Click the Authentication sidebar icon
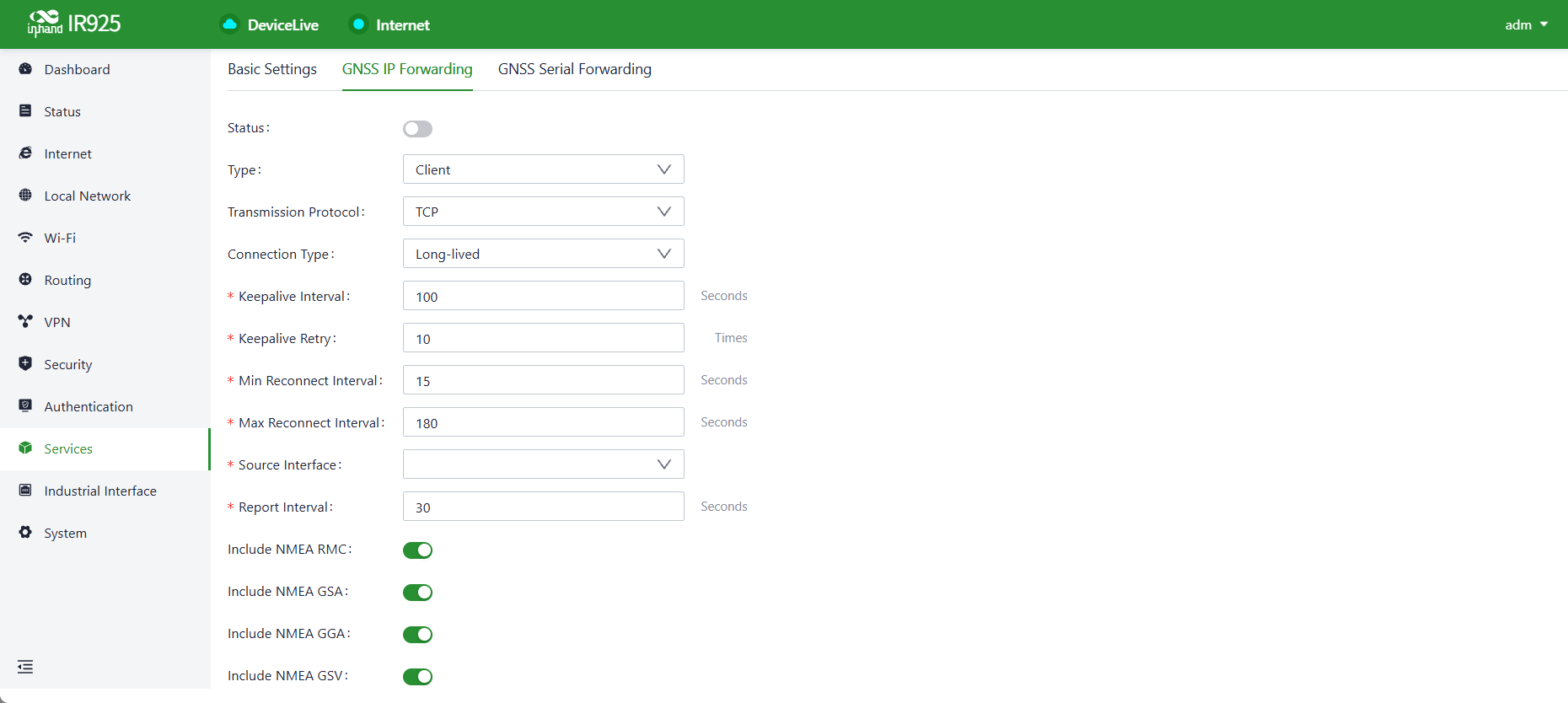1568x703 pixels. [25, 406]
